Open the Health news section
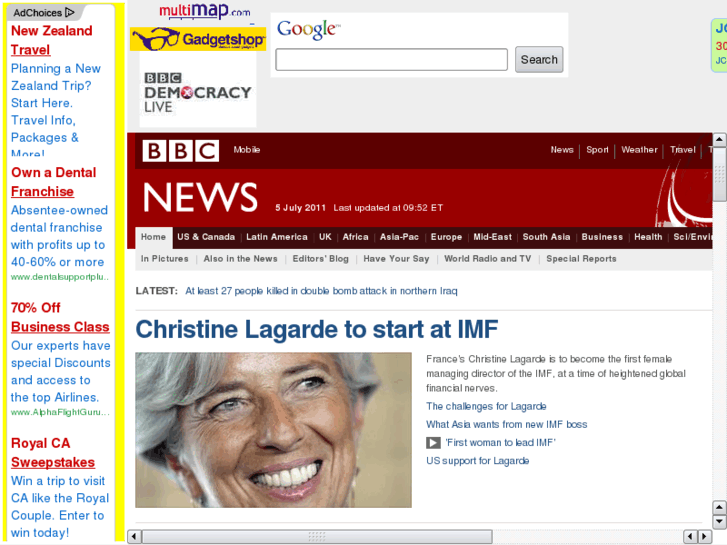The height and width of the screenshot is (545, 727). [x=648, y=237]
